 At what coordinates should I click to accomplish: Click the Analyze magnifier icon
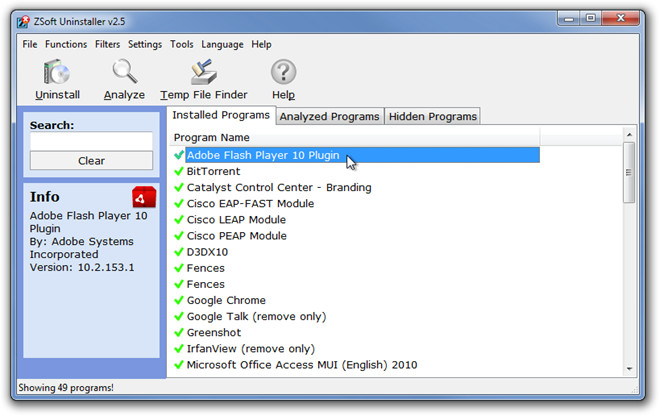124,72
